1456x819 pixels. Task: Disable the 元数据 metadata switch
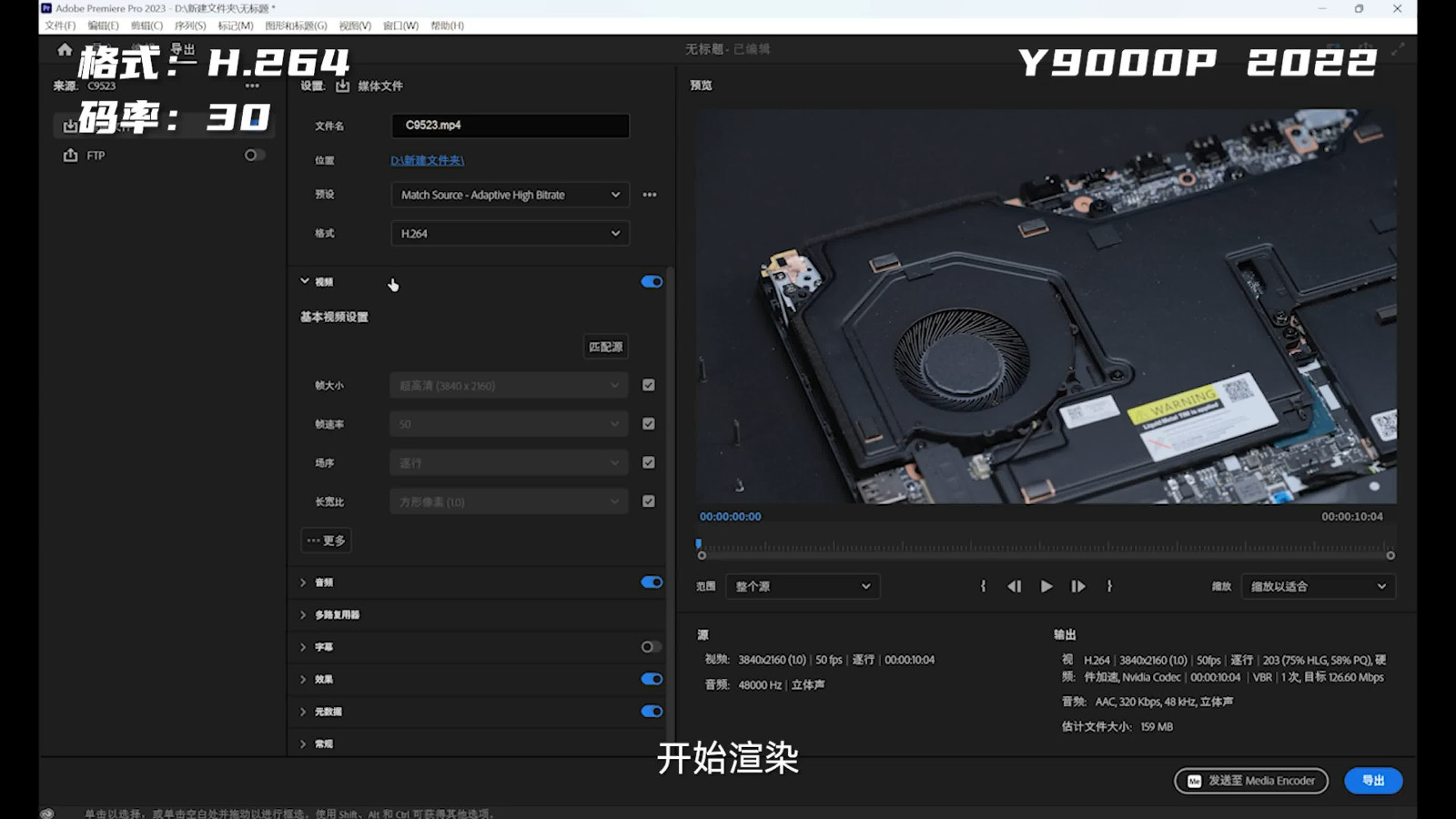click(x=652, y=712)
